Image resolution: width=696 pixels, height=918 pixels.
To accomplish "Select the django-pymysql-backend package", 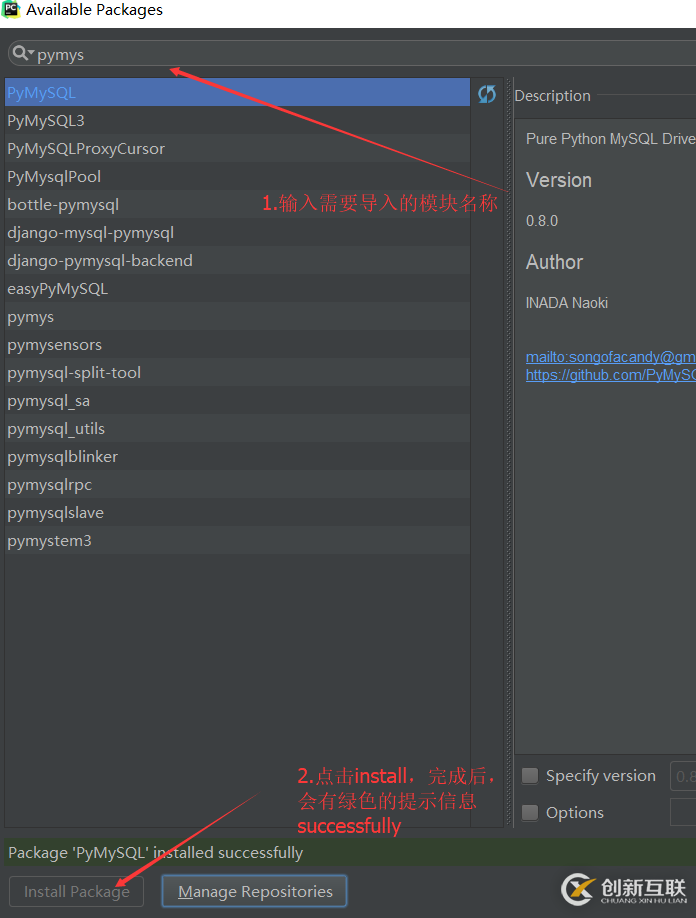I will [x=237, y=261].
